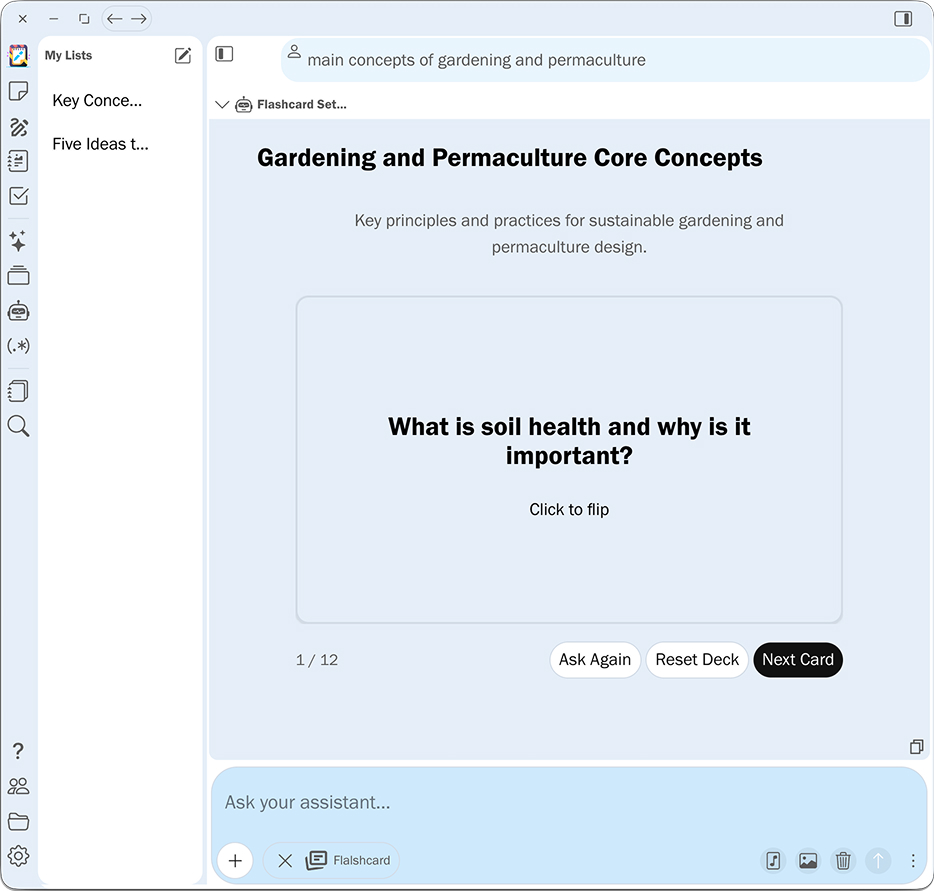Attach audio with the music note icon
Viewport: 934px width, 891px height.
click(773, 860)
